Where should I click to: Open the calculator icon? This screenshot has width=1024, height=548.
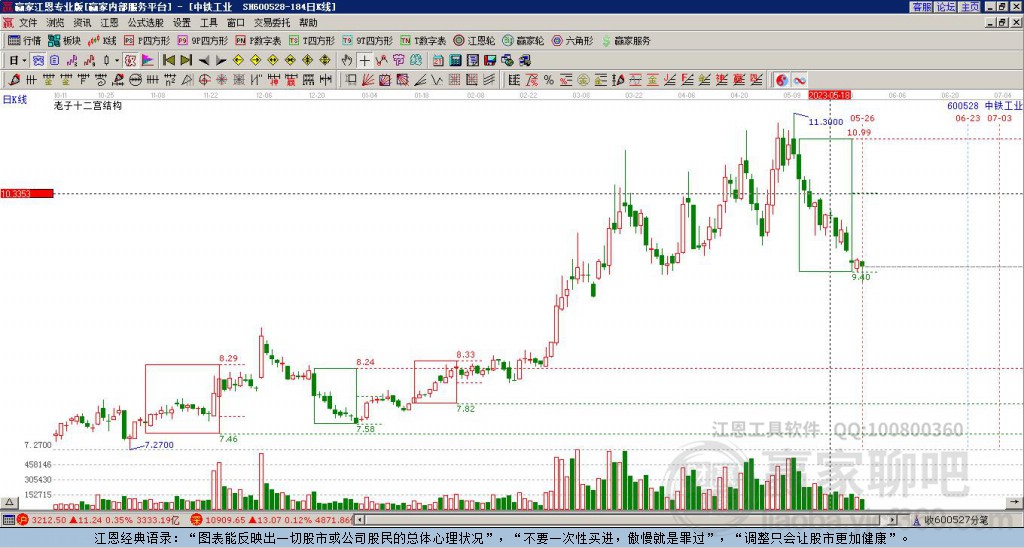click(456, 61)
